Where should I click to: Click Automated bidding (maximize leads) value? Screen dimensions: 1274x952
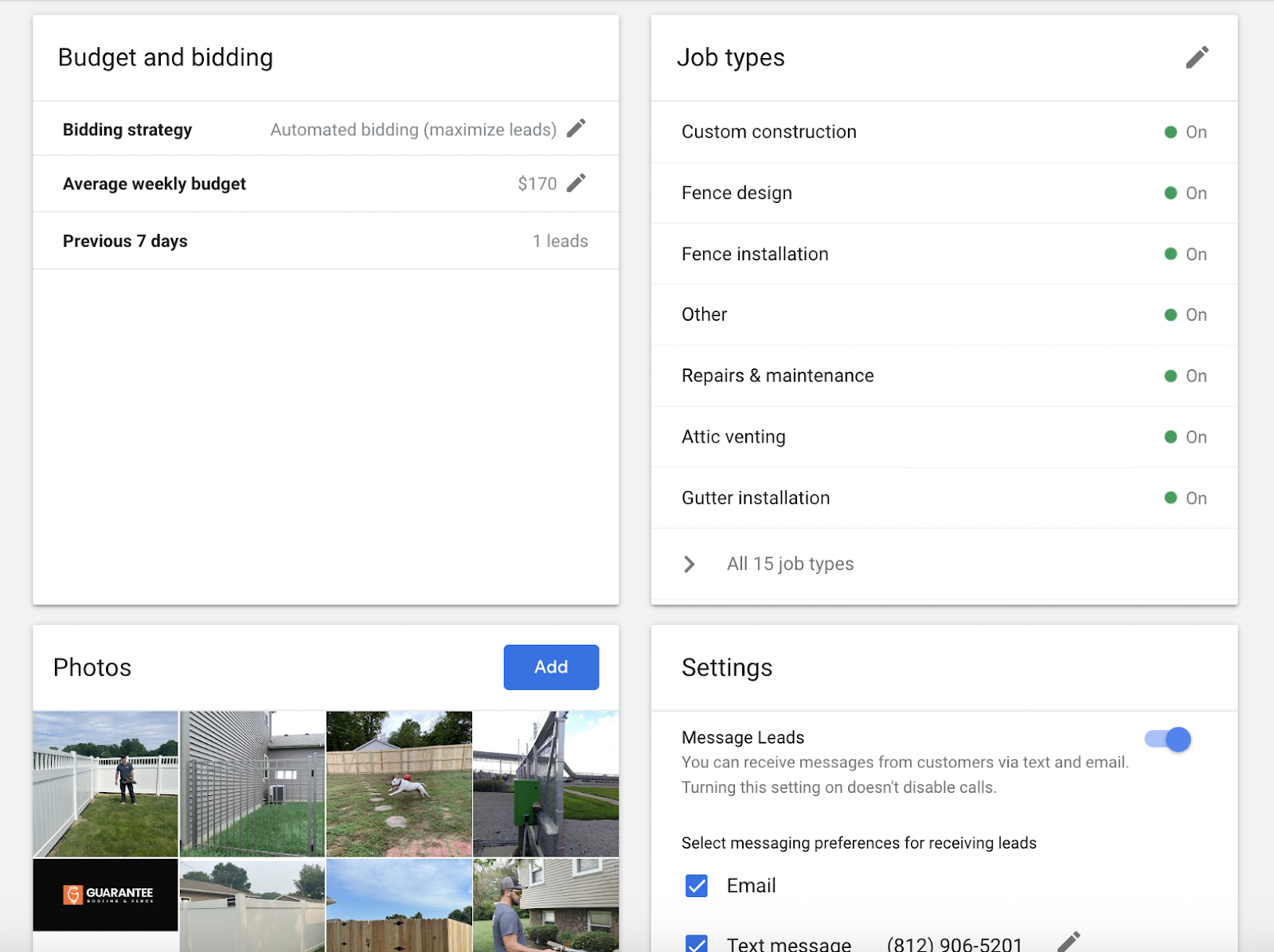[413, 130]
